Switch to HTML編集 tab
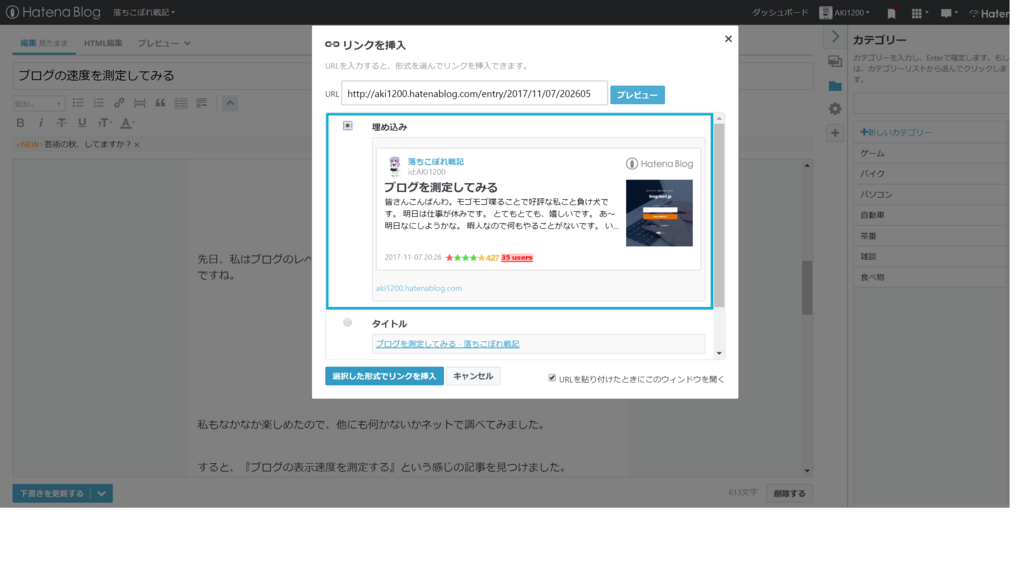The width and height of the screenshot is (1024, 576). click(x=103, y=43)
